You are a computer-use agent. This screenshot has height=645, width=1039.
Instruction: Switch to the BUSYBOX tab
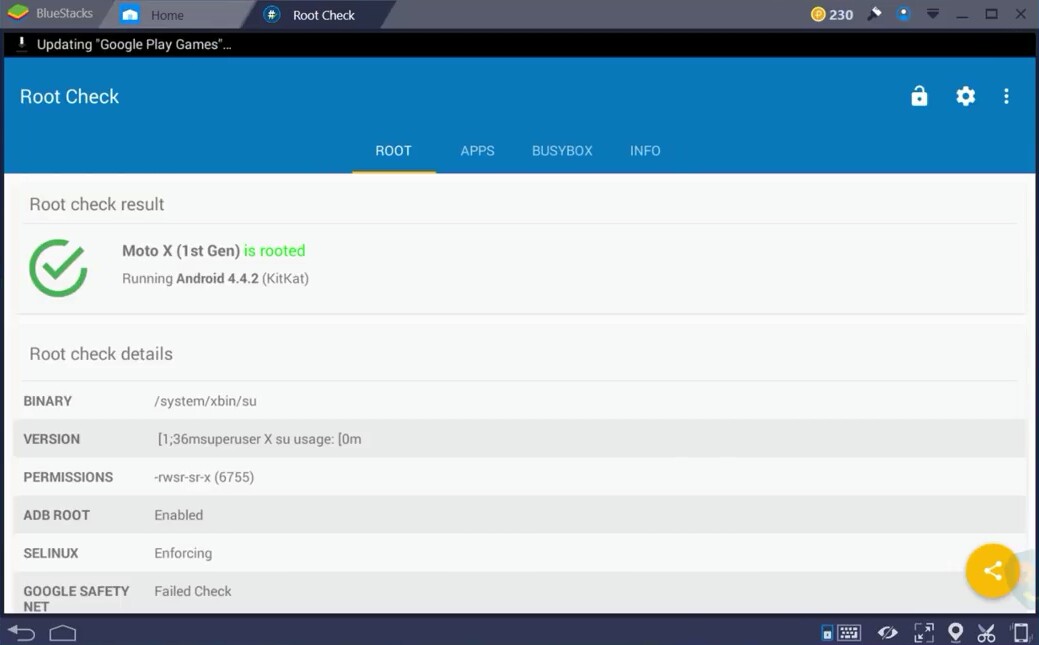tap(562, 150)
